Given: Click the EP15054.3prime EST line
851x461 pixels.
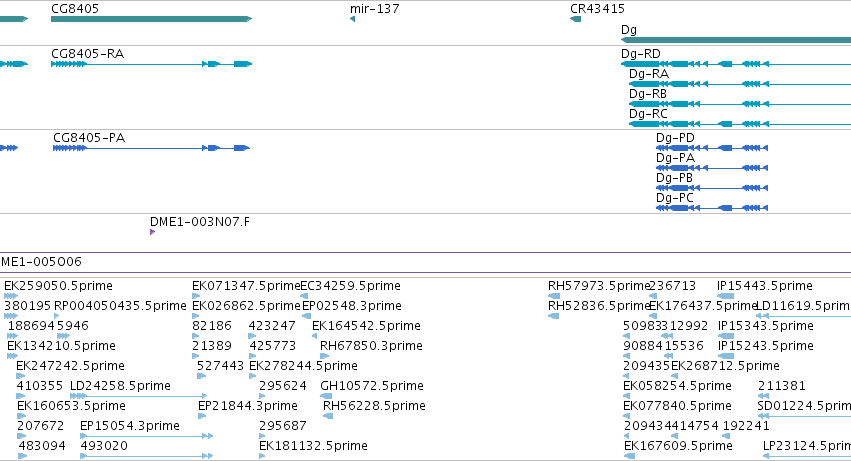Looking at the screenshot, I should [x=146, y=436].
